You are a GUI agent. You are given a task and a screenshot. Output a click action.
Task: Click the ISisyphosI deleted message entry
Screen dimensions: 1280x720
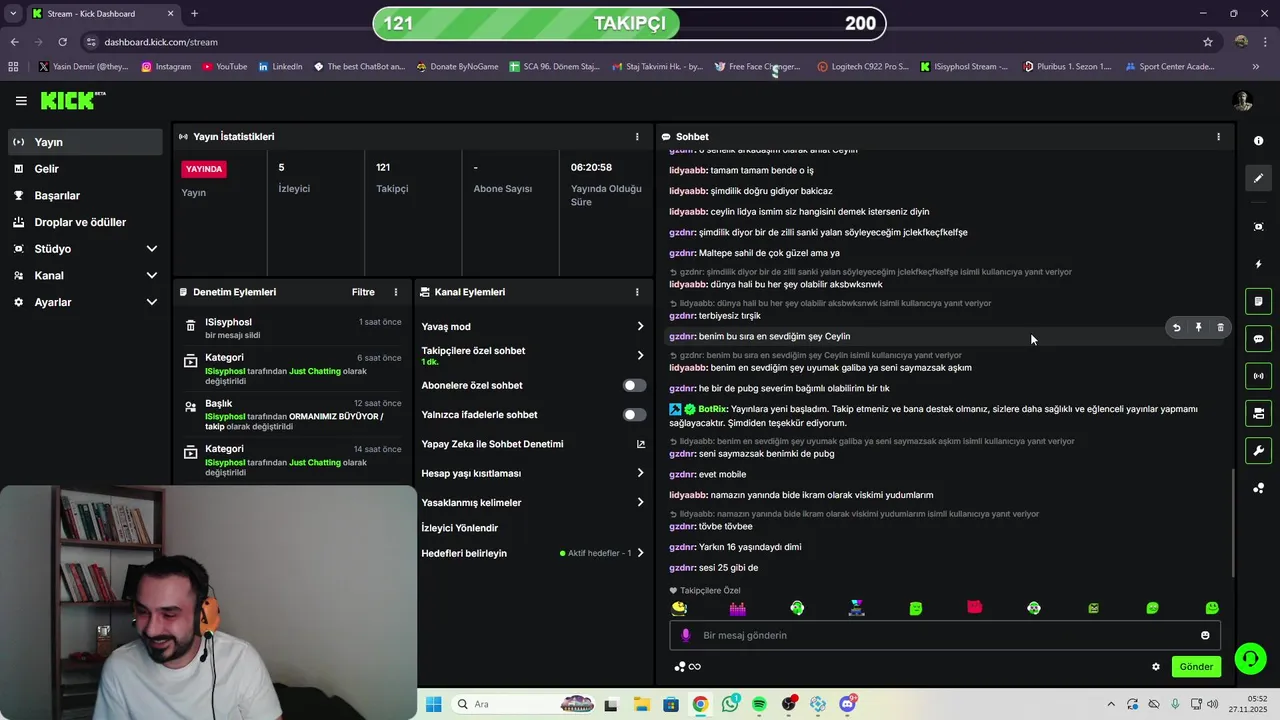[x=293, y=328]
